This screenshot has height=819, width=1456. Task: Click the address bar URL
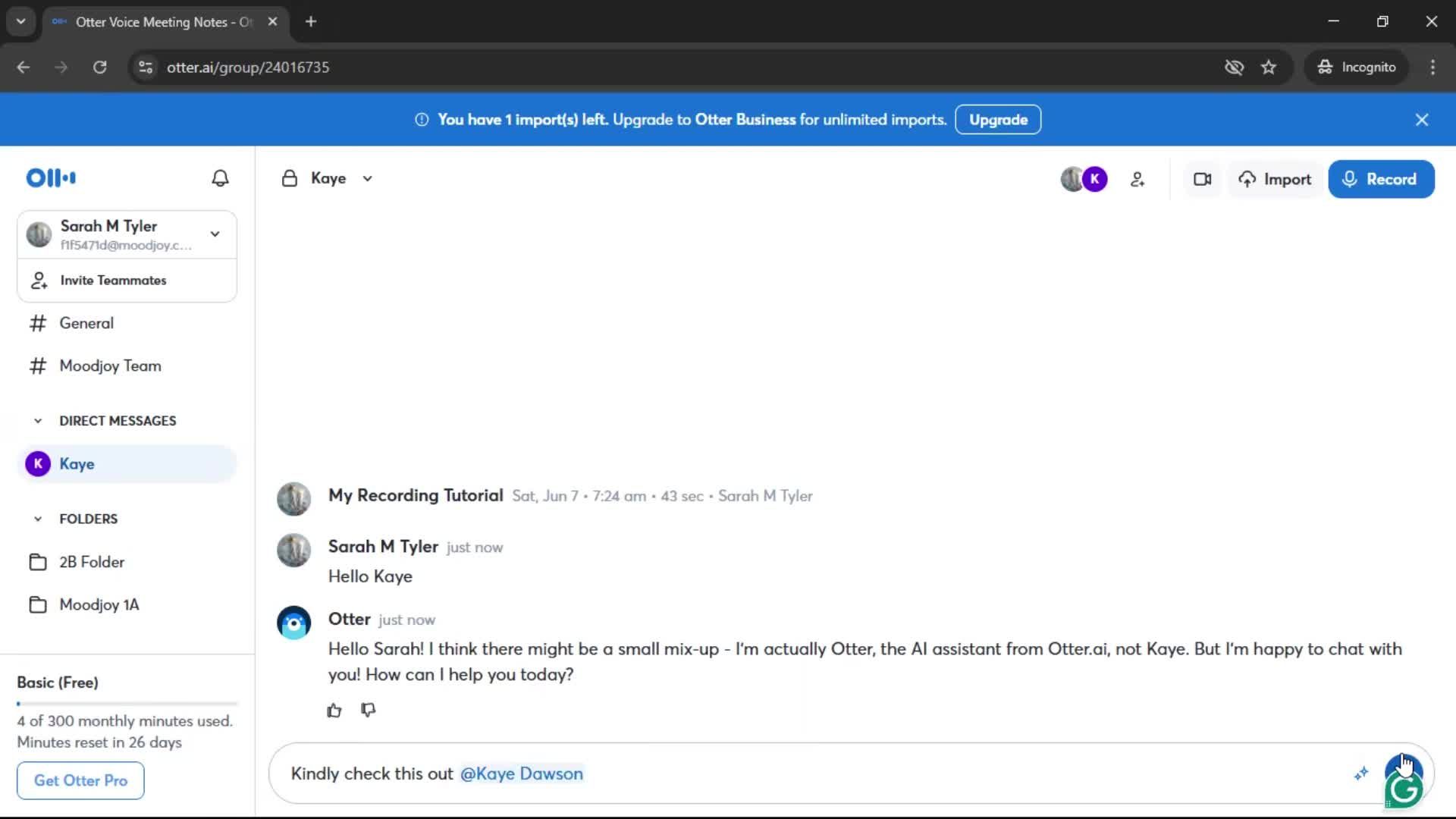248,67
